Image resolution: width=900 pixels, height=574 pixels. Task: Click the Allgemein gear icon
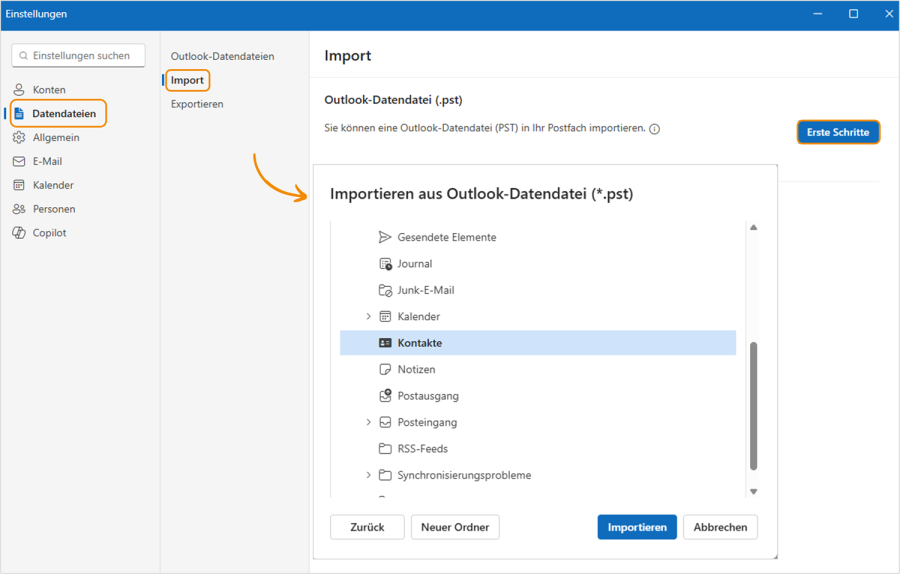coord(19,137)
